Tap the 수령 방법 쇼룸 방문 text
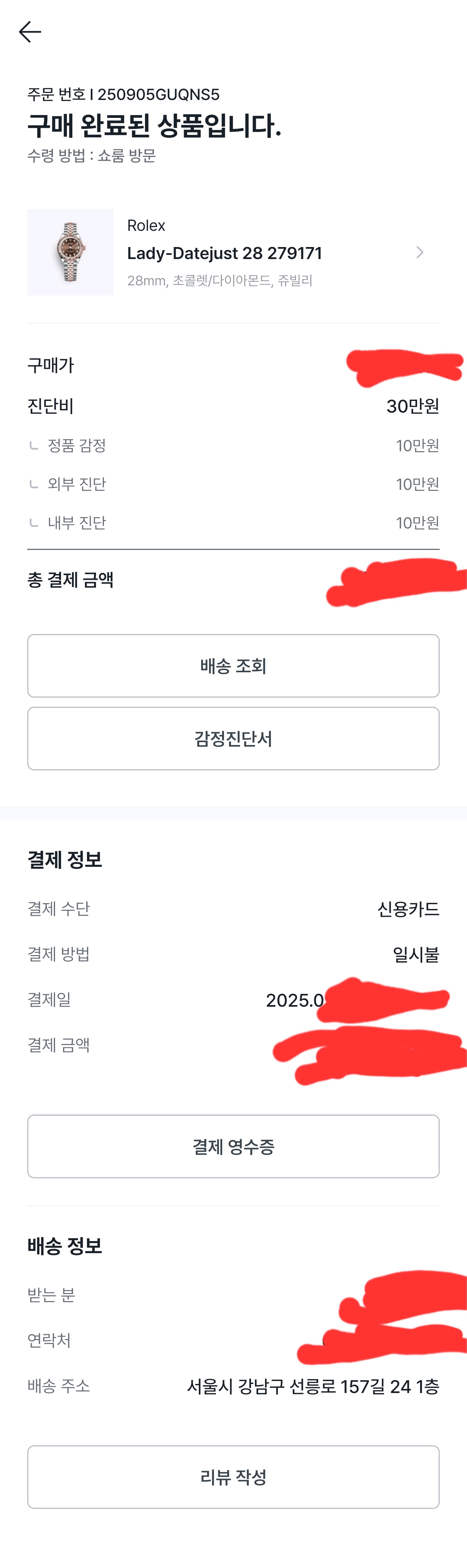This screenshot has width=467, height=1568. (x=91, y=155)
